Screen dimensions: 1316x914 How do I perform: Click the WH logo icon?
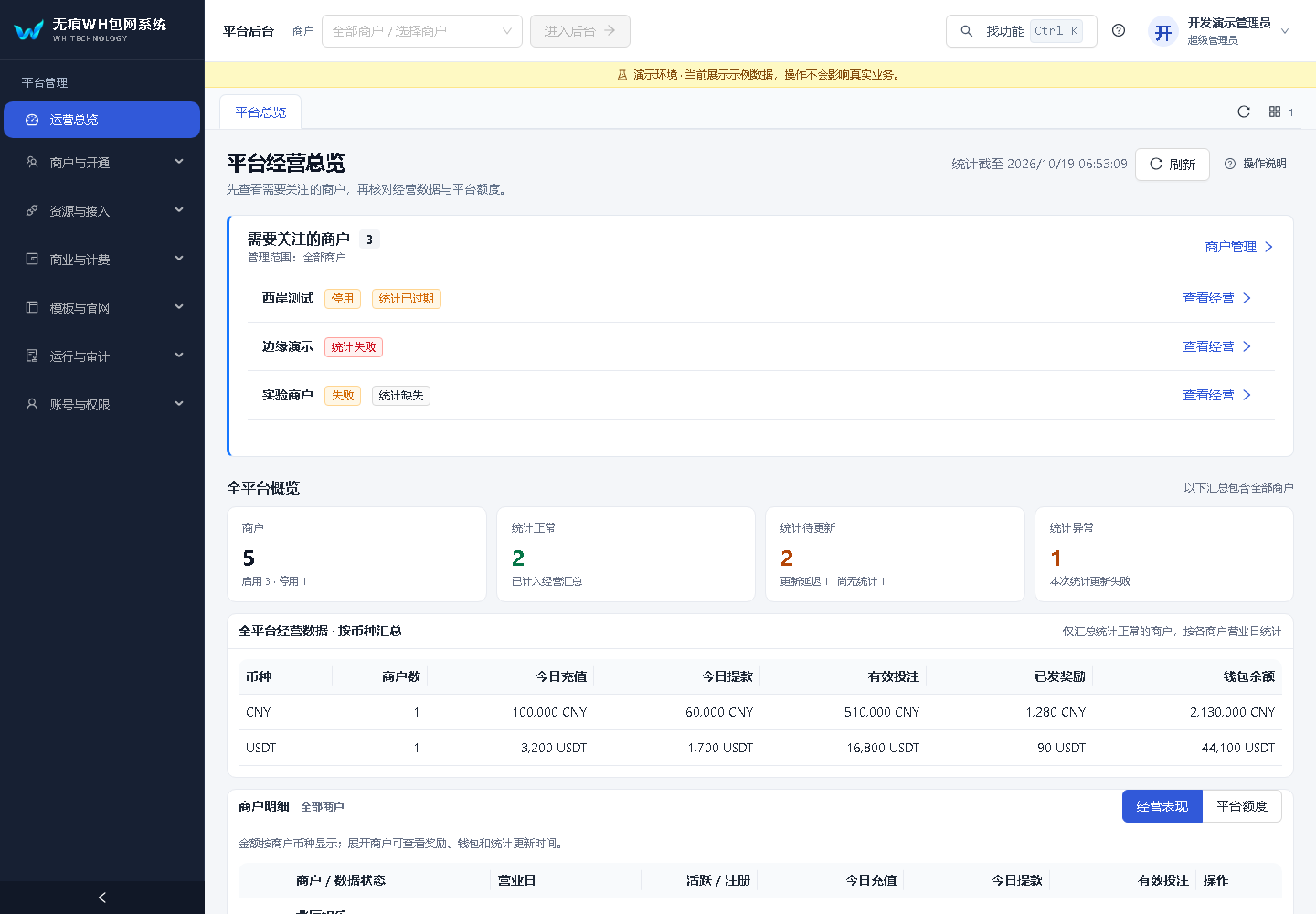[x=29, y=30]
